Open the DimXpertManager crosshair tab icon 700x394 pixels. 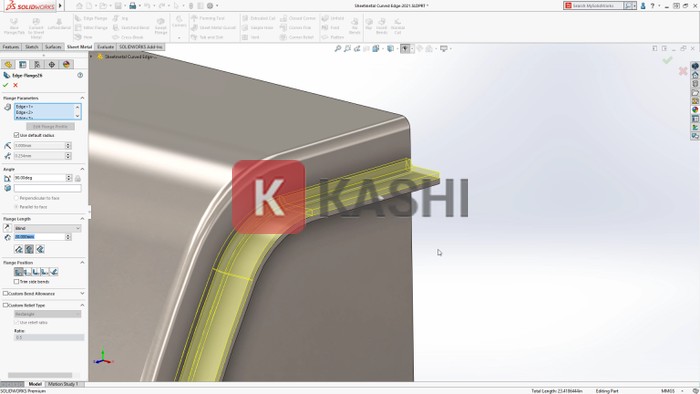coord(52,65)
